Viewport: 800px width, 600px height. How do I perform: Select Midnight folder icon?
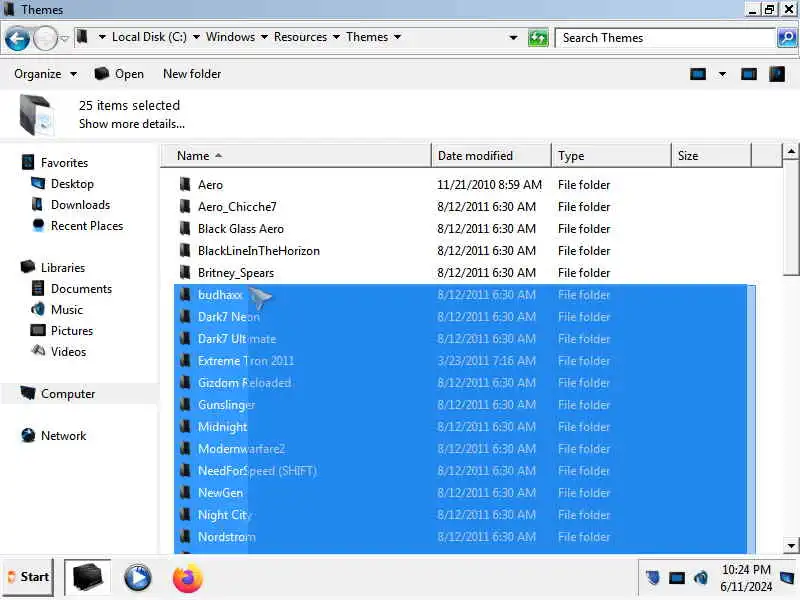[x=185, y=426]
